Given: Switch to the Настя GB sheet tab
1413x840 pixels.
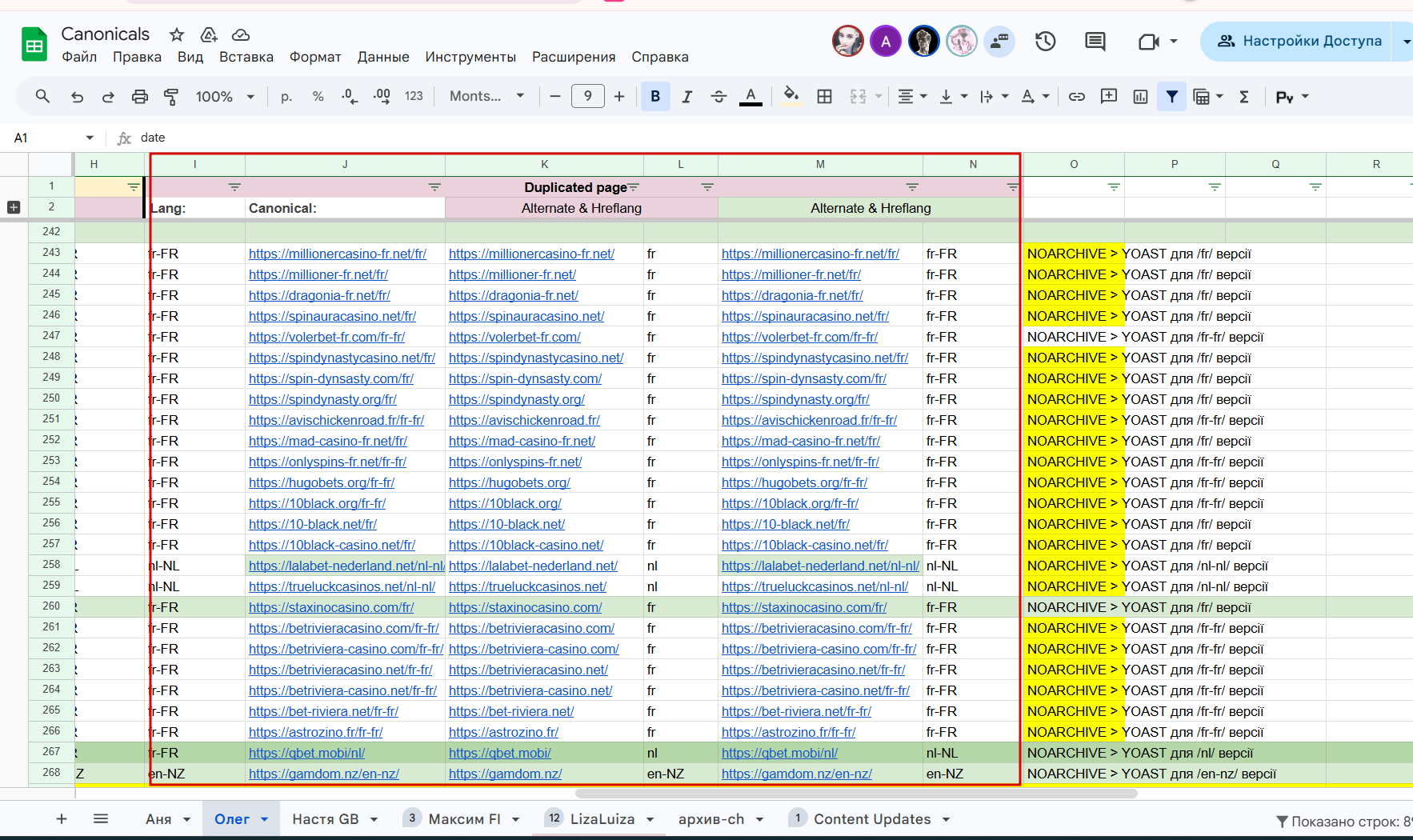Looking at the screenshot, I should (x=325, y=819).
